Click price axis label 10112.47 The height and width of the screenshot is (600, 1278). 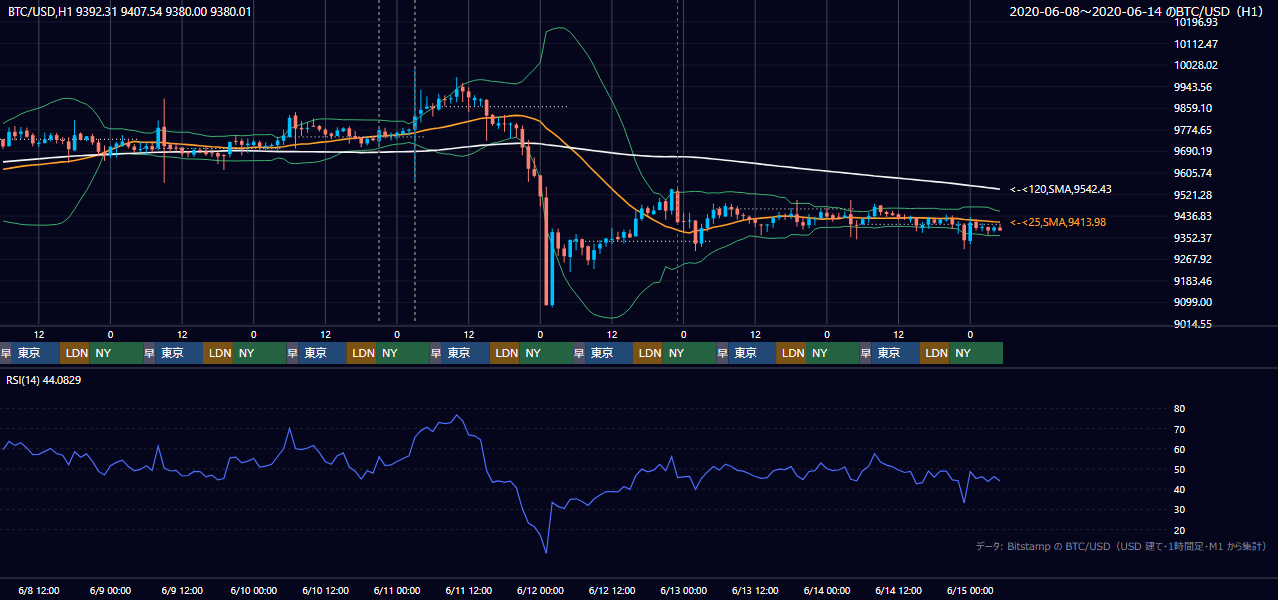click(1195, 44)
